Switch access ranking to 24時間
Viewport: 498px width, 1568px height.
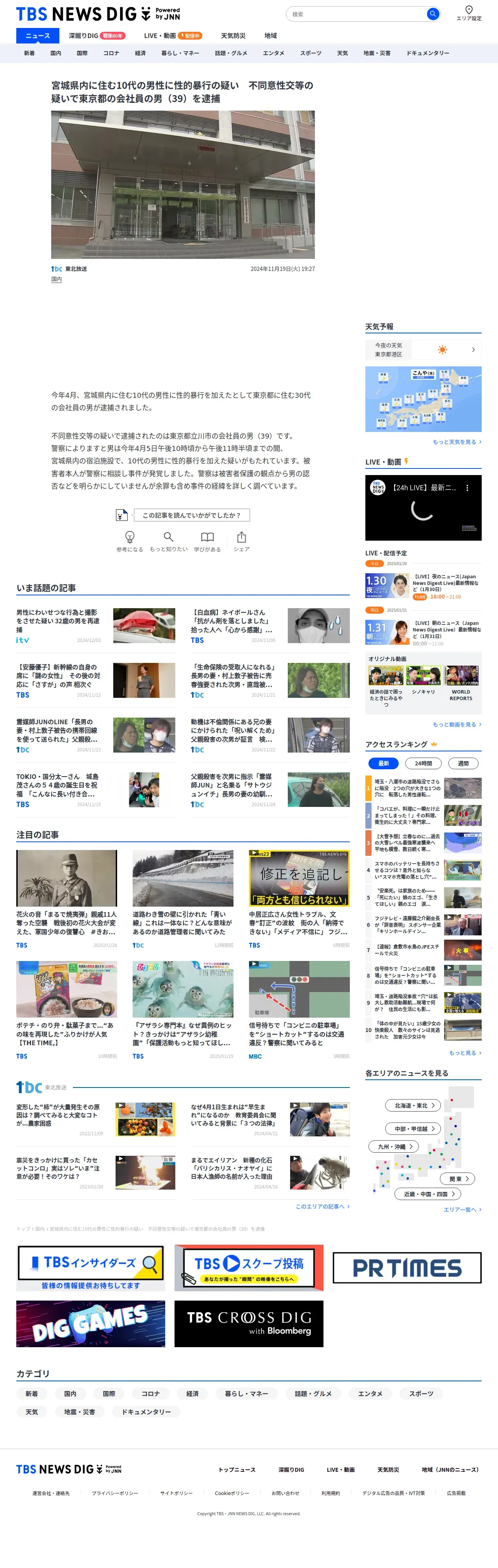click(423, 763)
